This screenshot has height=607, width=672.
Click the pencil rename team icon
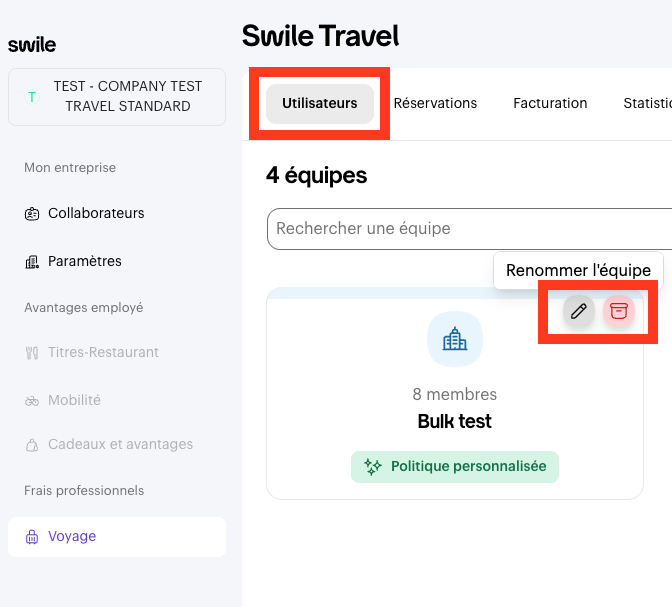pos(578,311)
